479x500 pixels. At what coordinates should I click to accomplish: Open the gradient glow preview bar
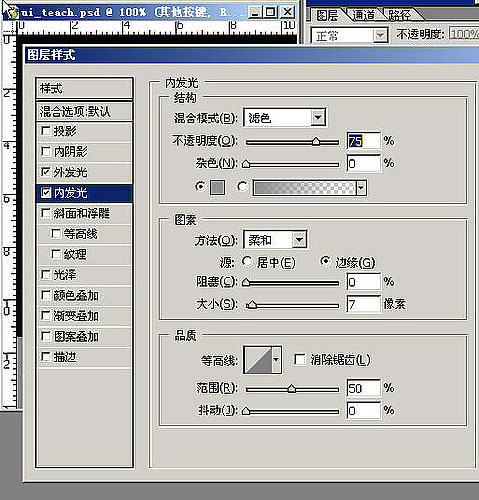click(x=305, y=188)
